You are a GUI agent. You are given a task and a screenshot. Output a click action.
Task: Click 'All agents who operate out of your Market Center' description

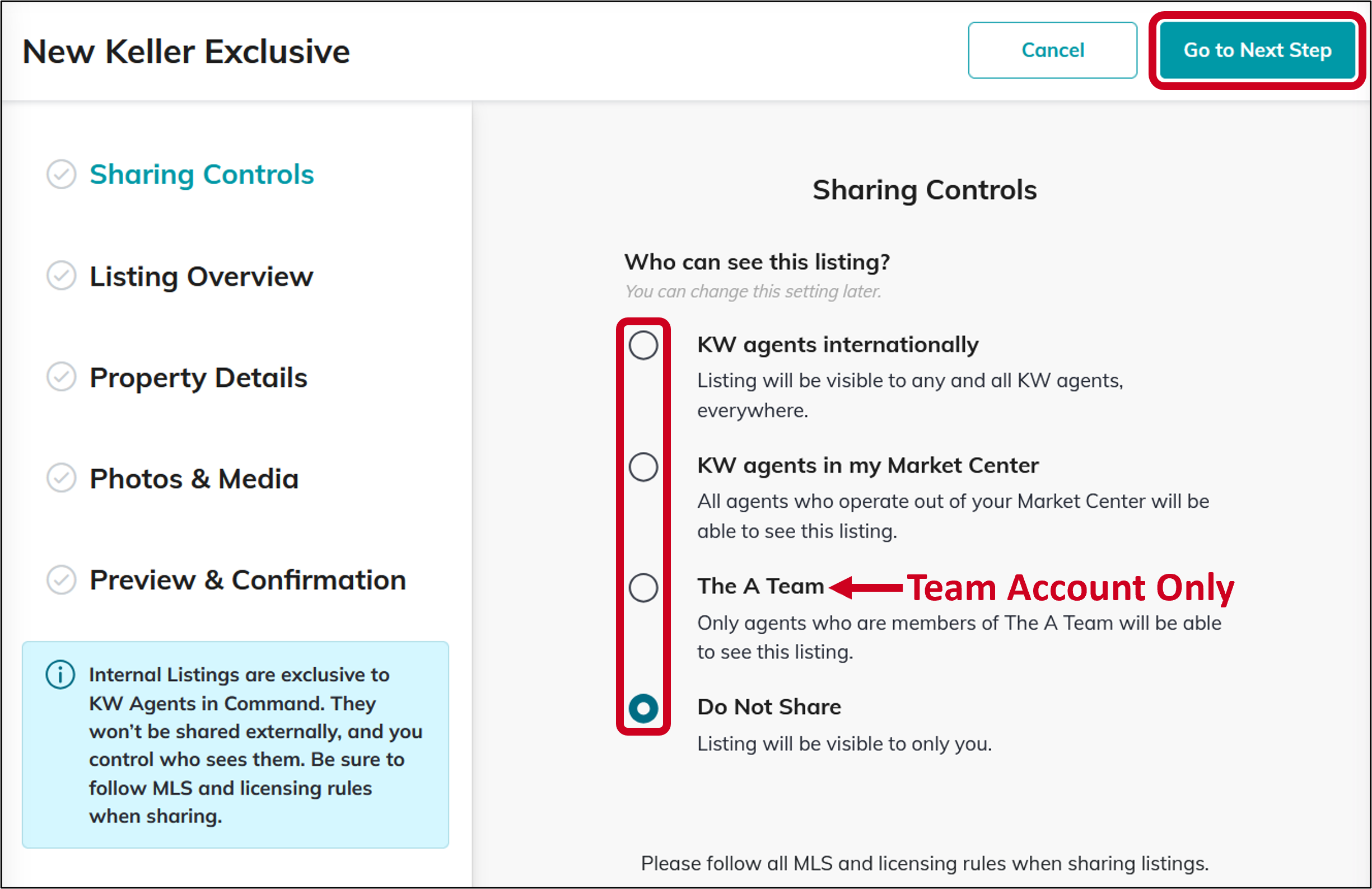pos(953,516)
